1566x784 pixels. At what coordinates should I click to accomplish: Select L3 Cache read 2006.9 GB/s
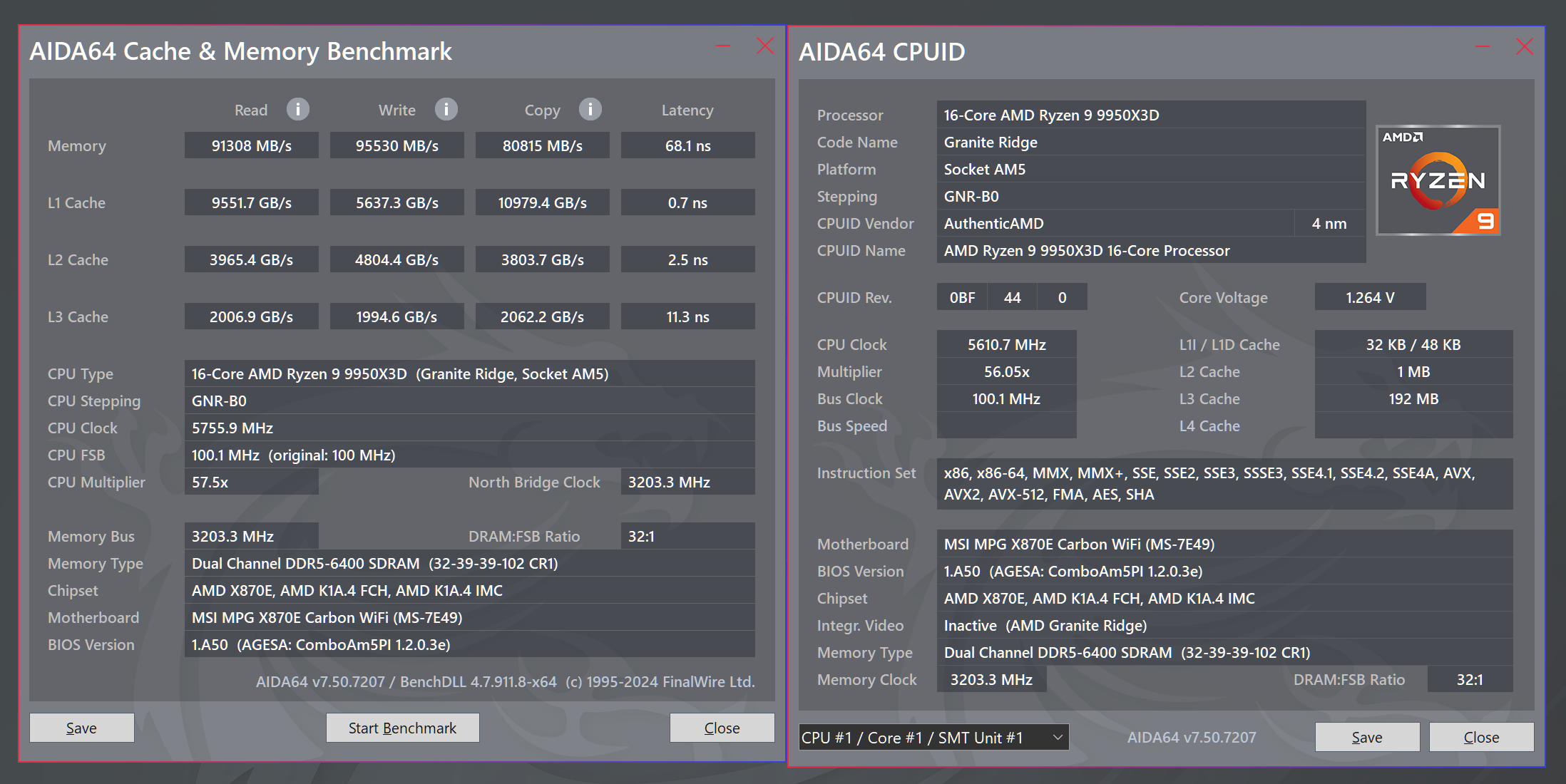click(x=251, y=316)
